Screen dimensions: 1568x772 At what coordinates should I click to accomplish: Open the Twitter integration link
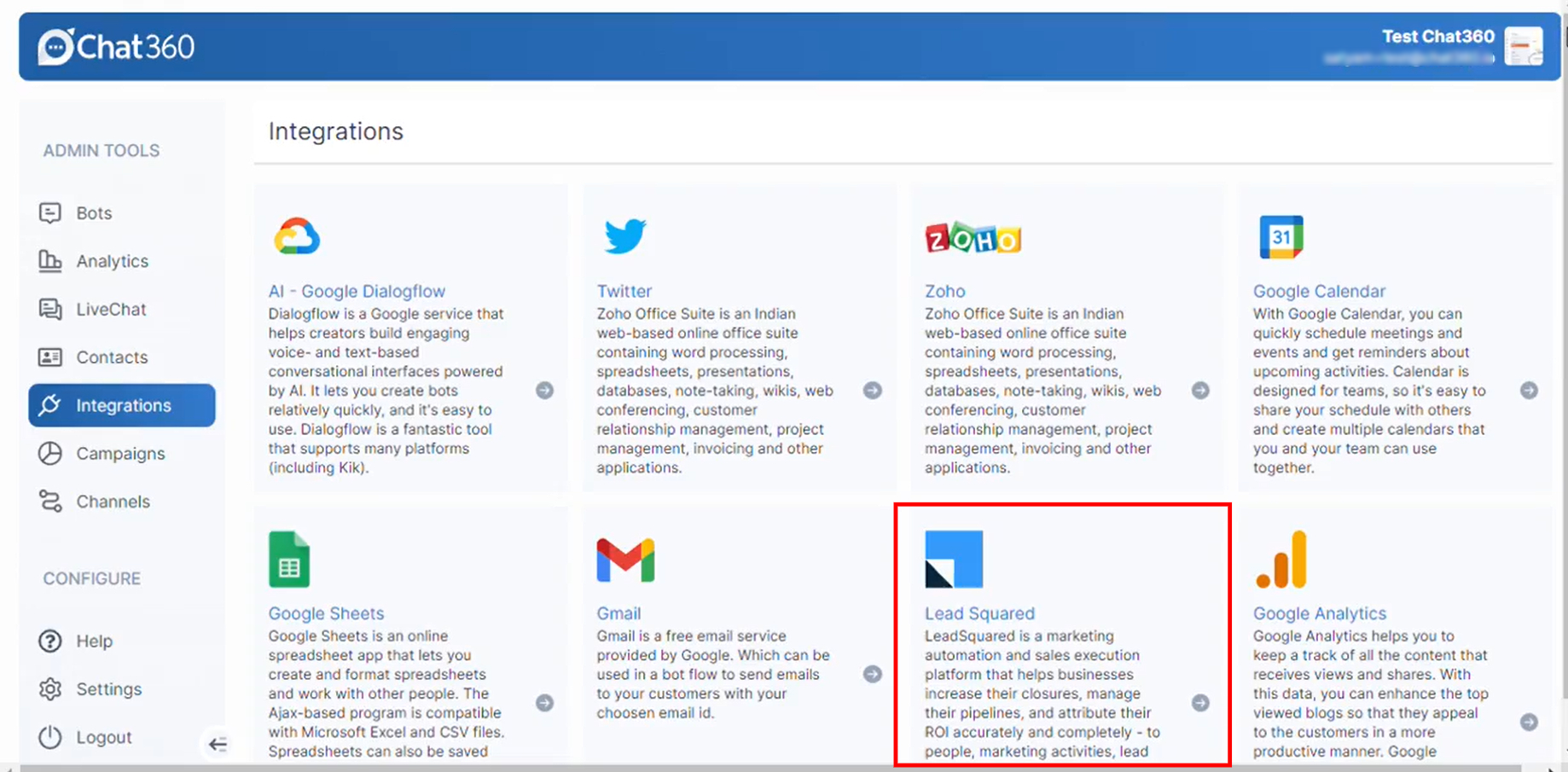(x=624, y=291)
